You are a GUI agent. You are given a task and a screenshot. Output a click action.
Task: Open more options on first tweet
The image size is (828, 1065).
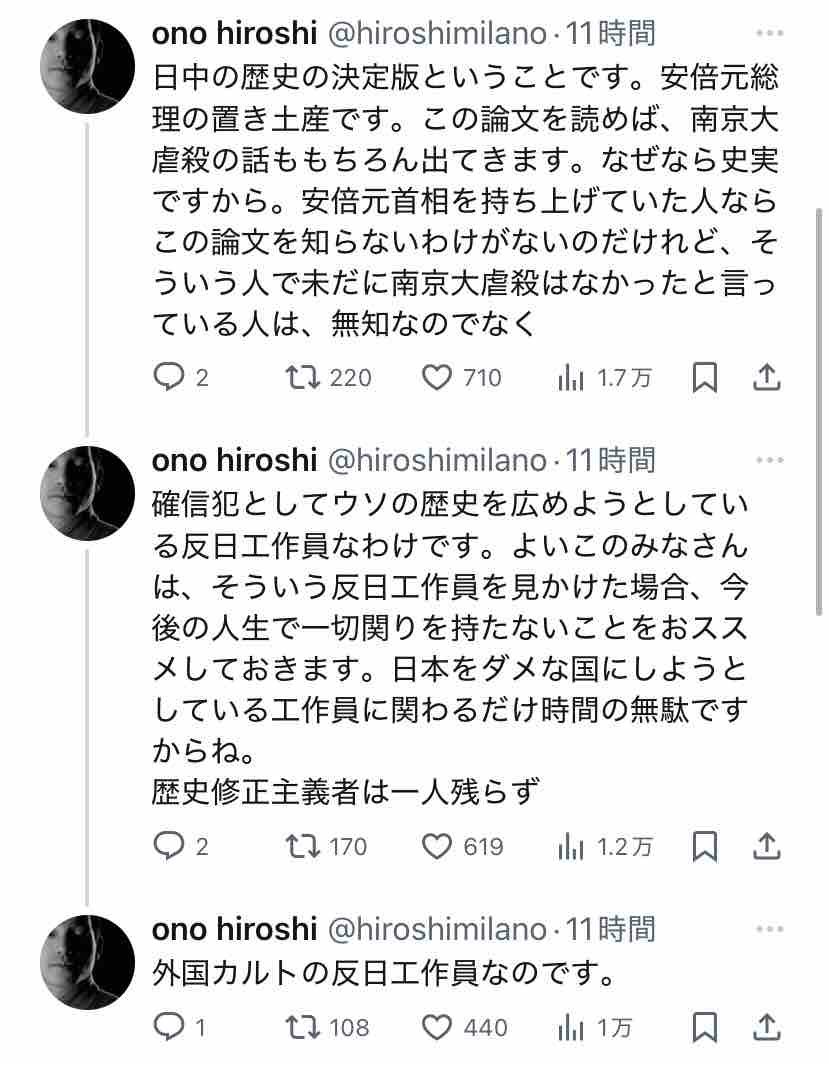pyautogui.click(x=770, y=33)
